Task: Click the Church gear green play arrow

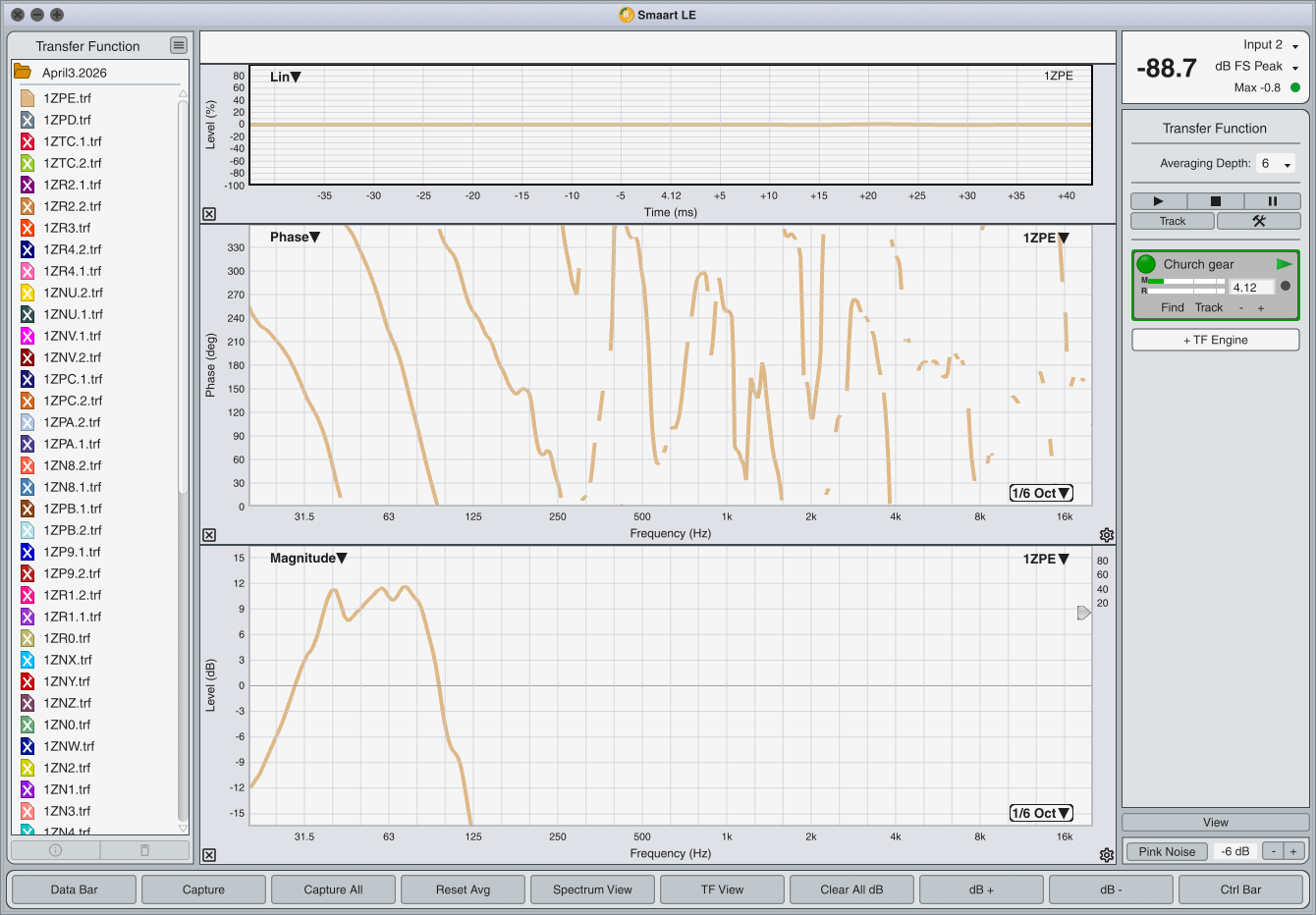Action: (x=1284, y=264)
